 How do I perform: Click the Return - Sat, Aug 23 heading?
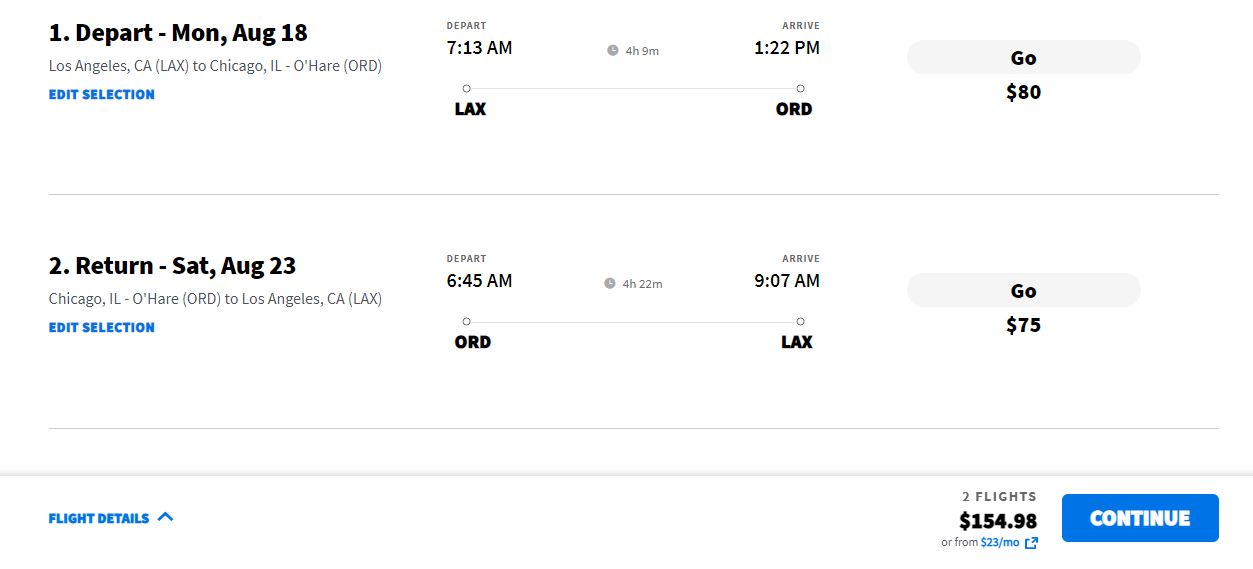(x=172, y=266)
